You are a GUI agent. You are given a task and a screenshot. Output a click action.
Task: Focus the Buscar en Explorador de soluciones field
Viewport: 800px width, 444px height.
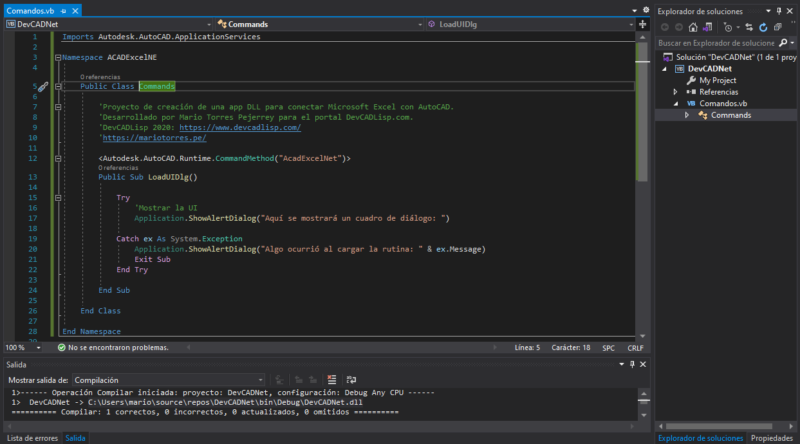(x=716, y=43)
